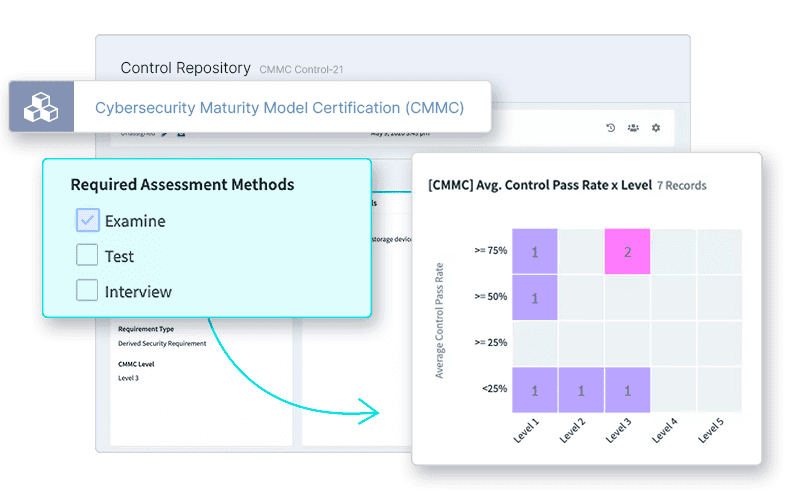Viewport: 800px width, 500px height.
Task: Click the <25% axis label
Action: tap(495, 389)
